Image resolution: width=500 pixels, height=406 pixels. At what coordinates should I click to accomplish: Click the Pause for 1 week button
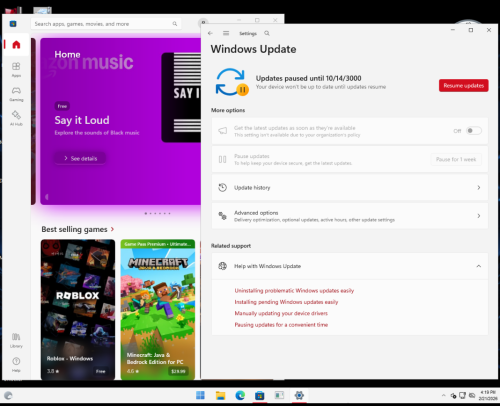pyautogui.click(x=456, y=159)
